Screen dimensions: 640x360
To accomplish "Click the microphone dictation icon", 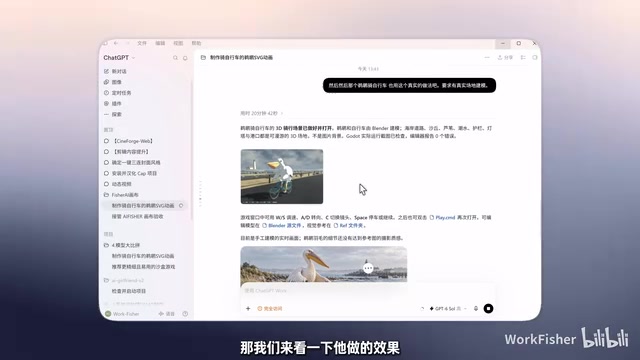I will (x=476, y=309).
